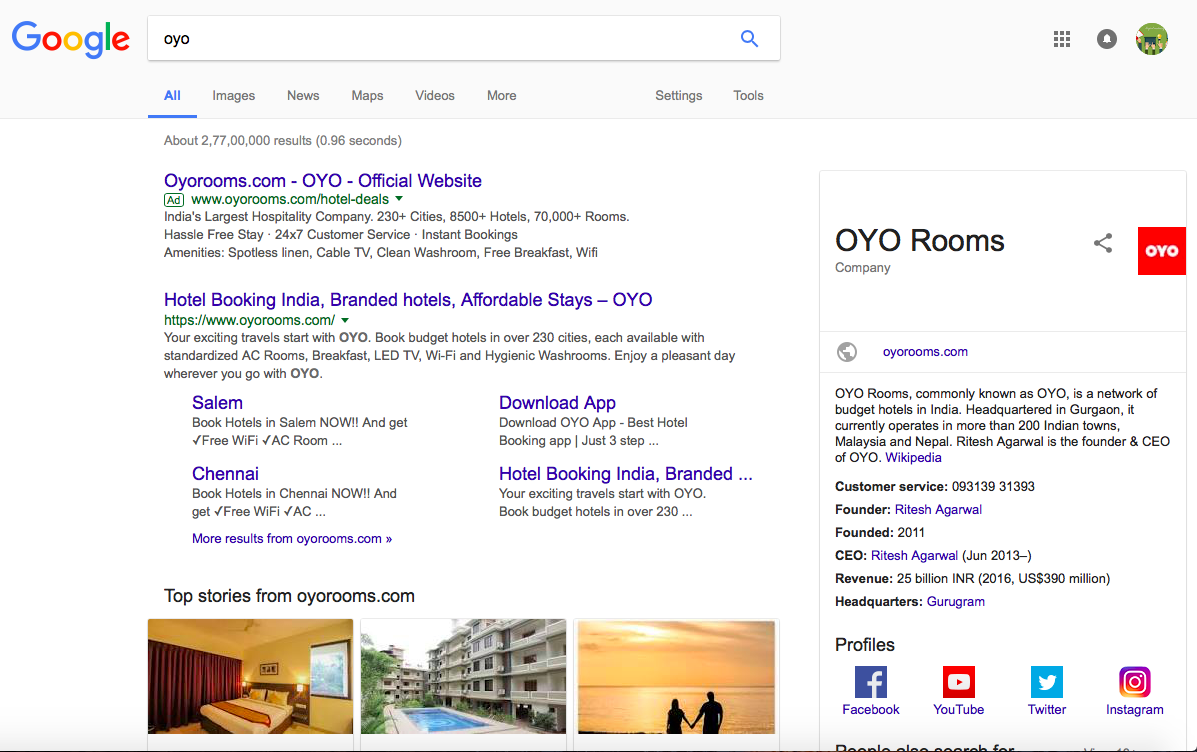Open the Settings menu

click(x=679, y=95)
